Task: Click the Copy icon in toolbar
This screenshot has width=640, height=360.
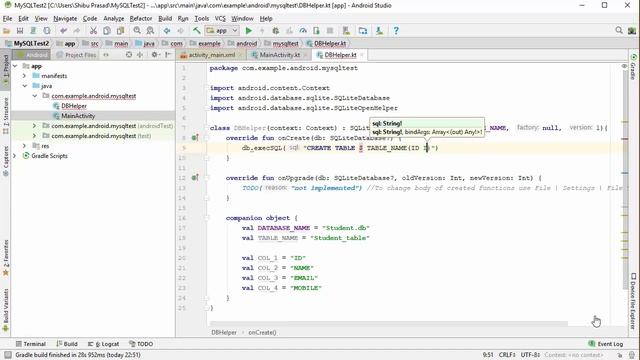Action: [107, 31]
